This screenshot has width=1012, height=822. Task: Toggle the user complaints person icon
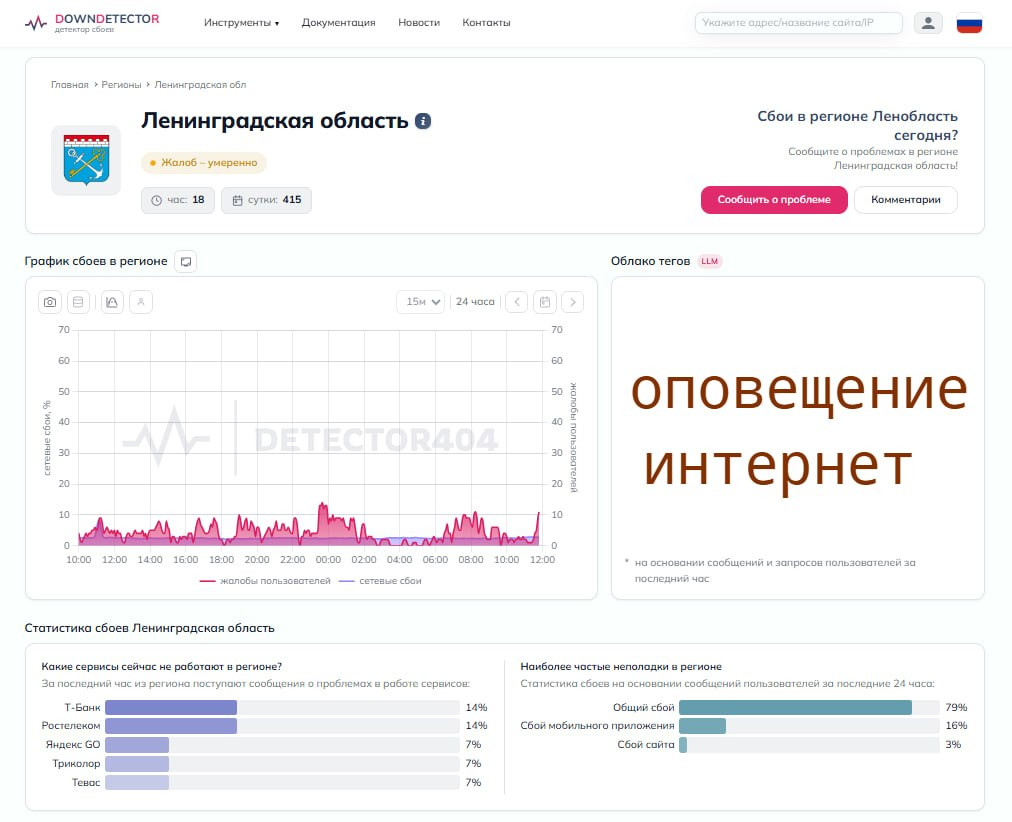coord(141,302)
